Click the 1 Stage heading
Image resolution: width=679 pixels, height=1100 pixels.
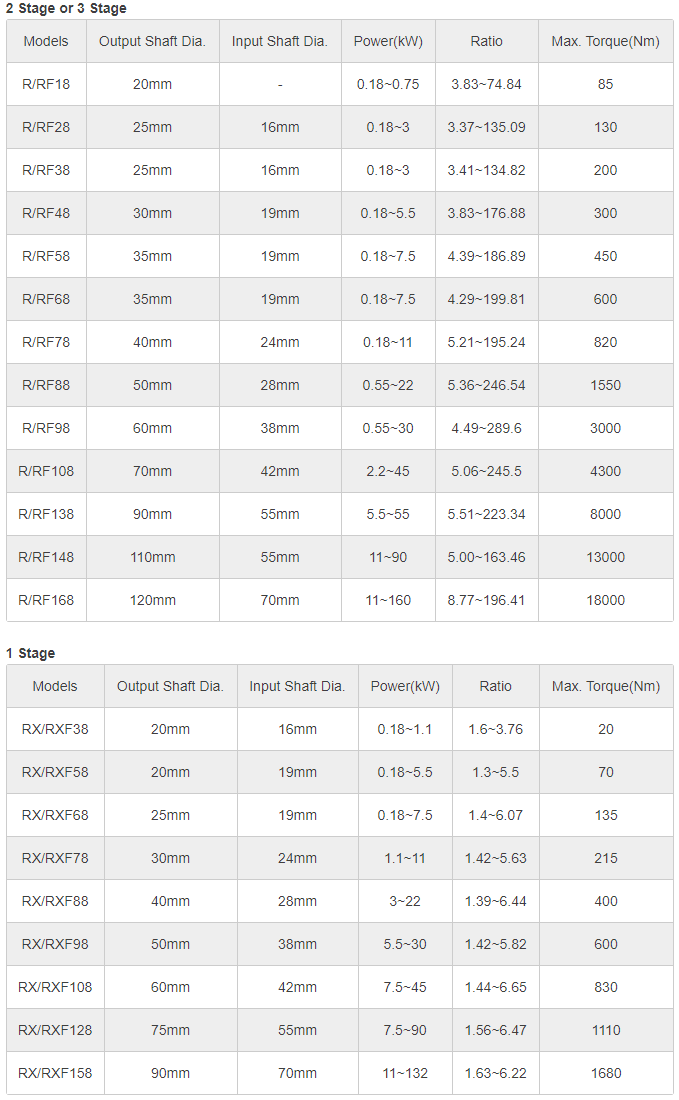[x=31, y=653]
